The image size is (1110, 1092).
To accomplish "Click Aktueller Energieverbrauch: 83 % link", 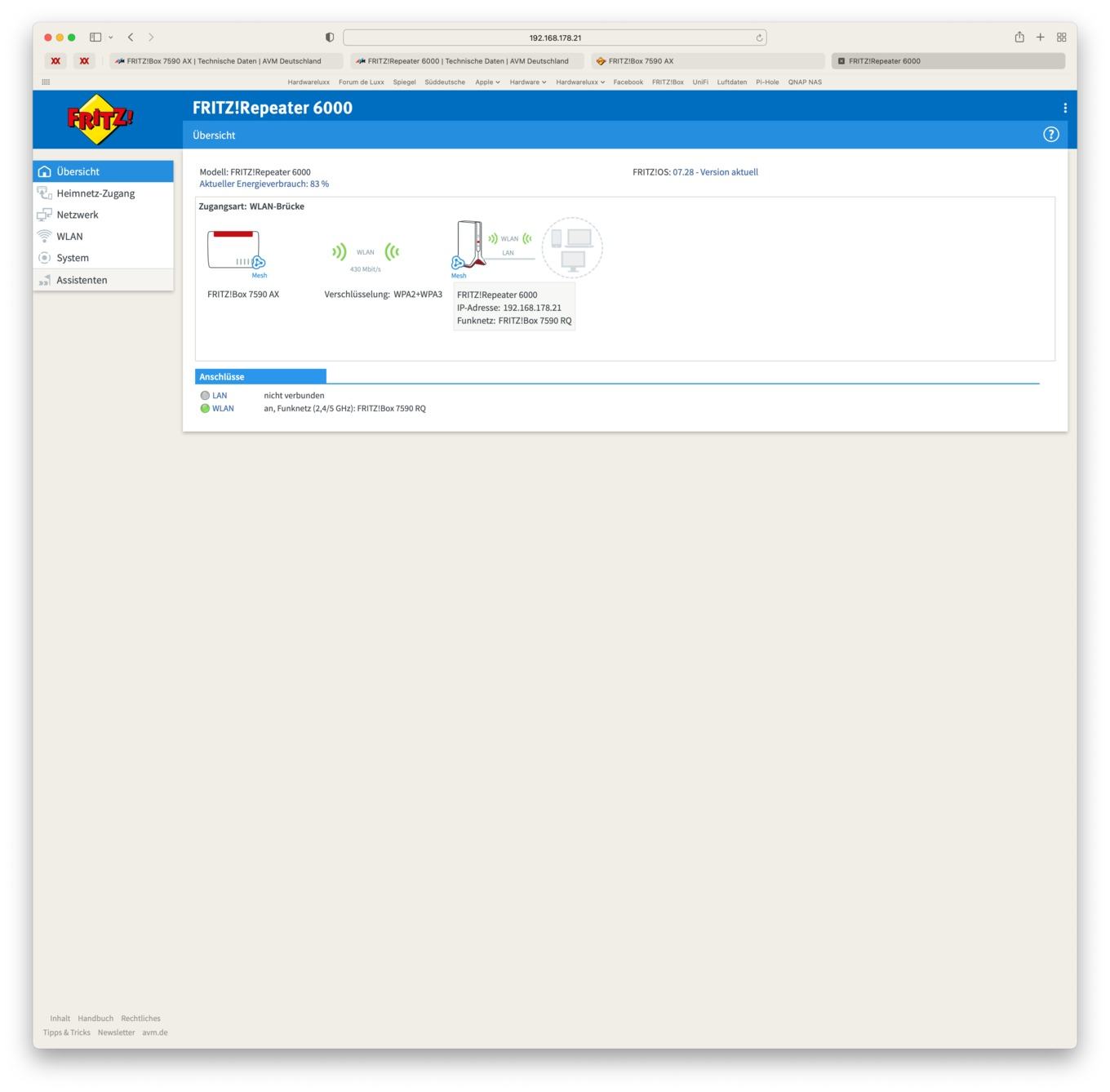I will [264, 184].
